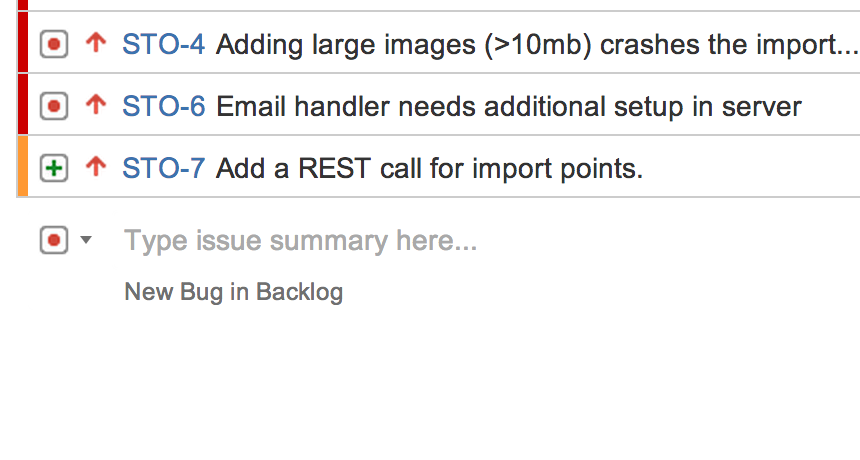Select the 'Adding large images' issue summary

[x=520, y=44]
